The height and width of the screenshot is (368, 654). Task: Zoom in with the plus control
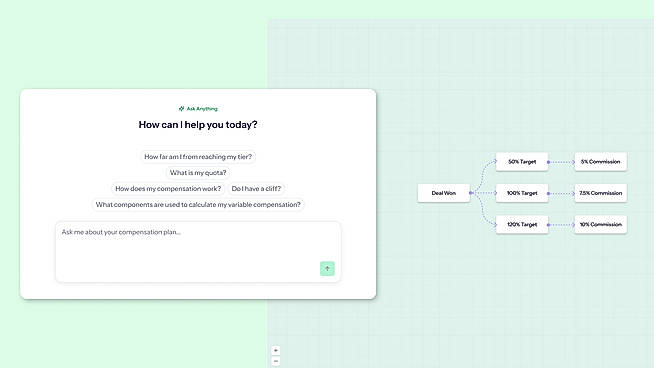tap(276, 350)
